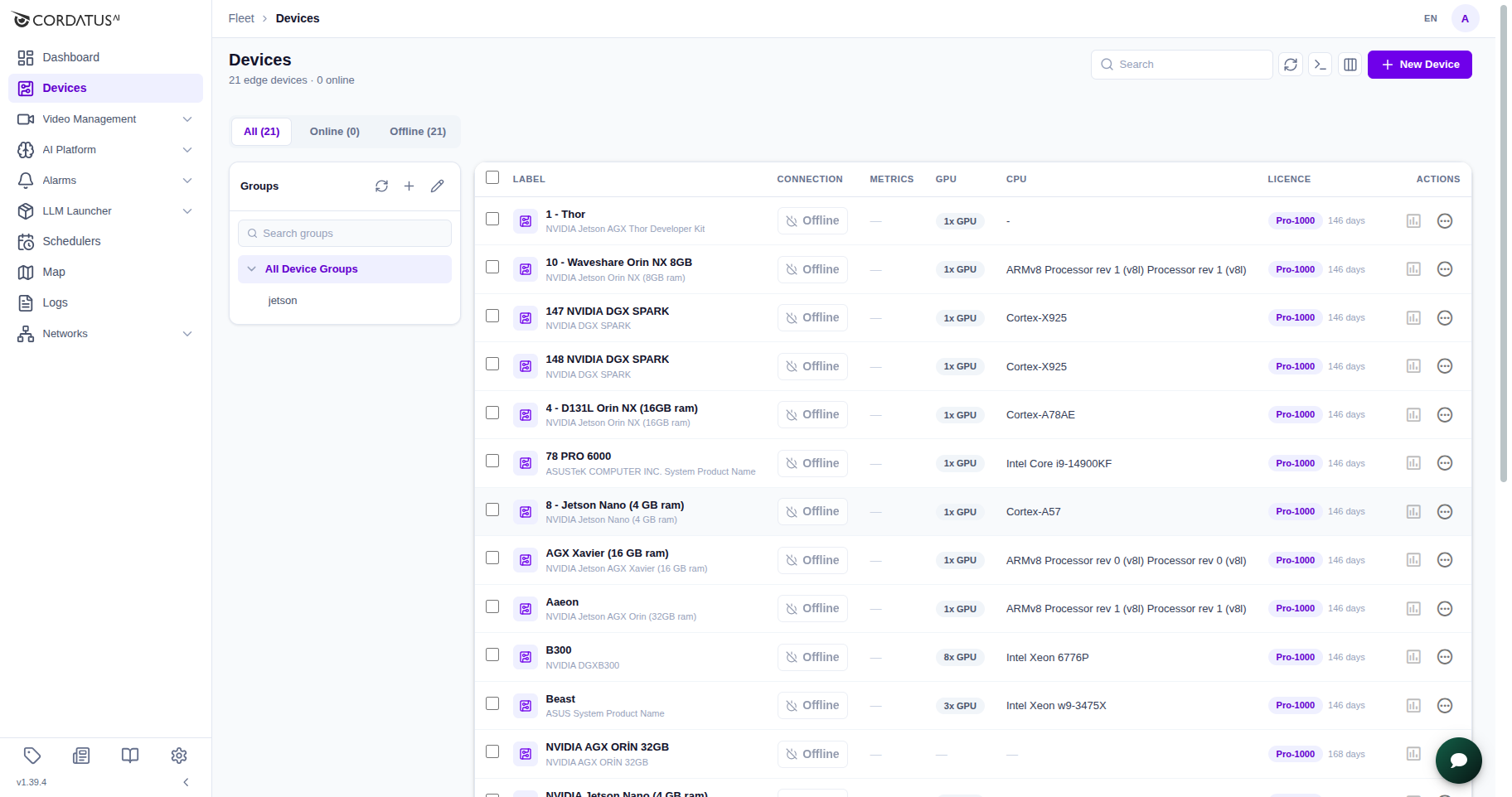Check the 147 NVIDIA DGX SPARK row
1512x797 pixels.
point(492,316)
